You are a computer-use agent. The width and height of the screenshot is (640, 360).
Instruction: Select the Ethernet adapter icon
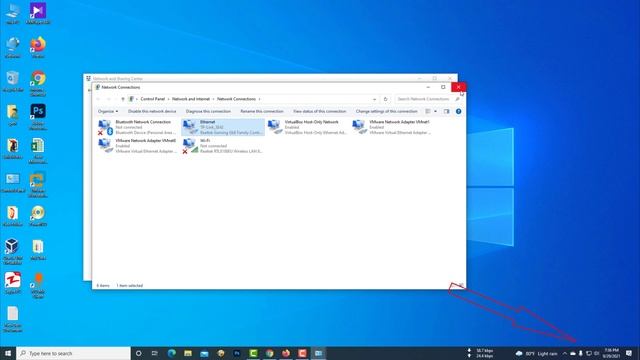coord(189,127)
